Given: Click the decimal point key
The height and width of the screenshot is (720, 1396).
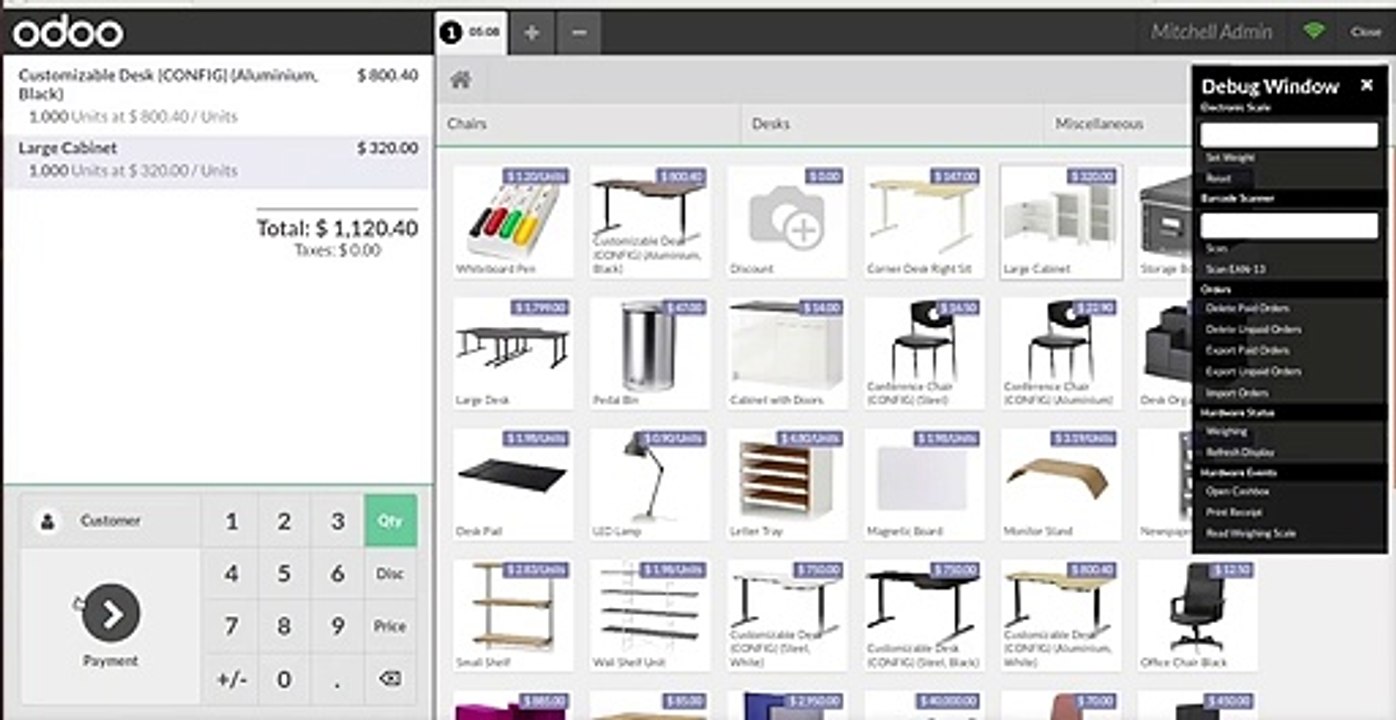Looking at the screenshot, I should [x=337, y=679].
